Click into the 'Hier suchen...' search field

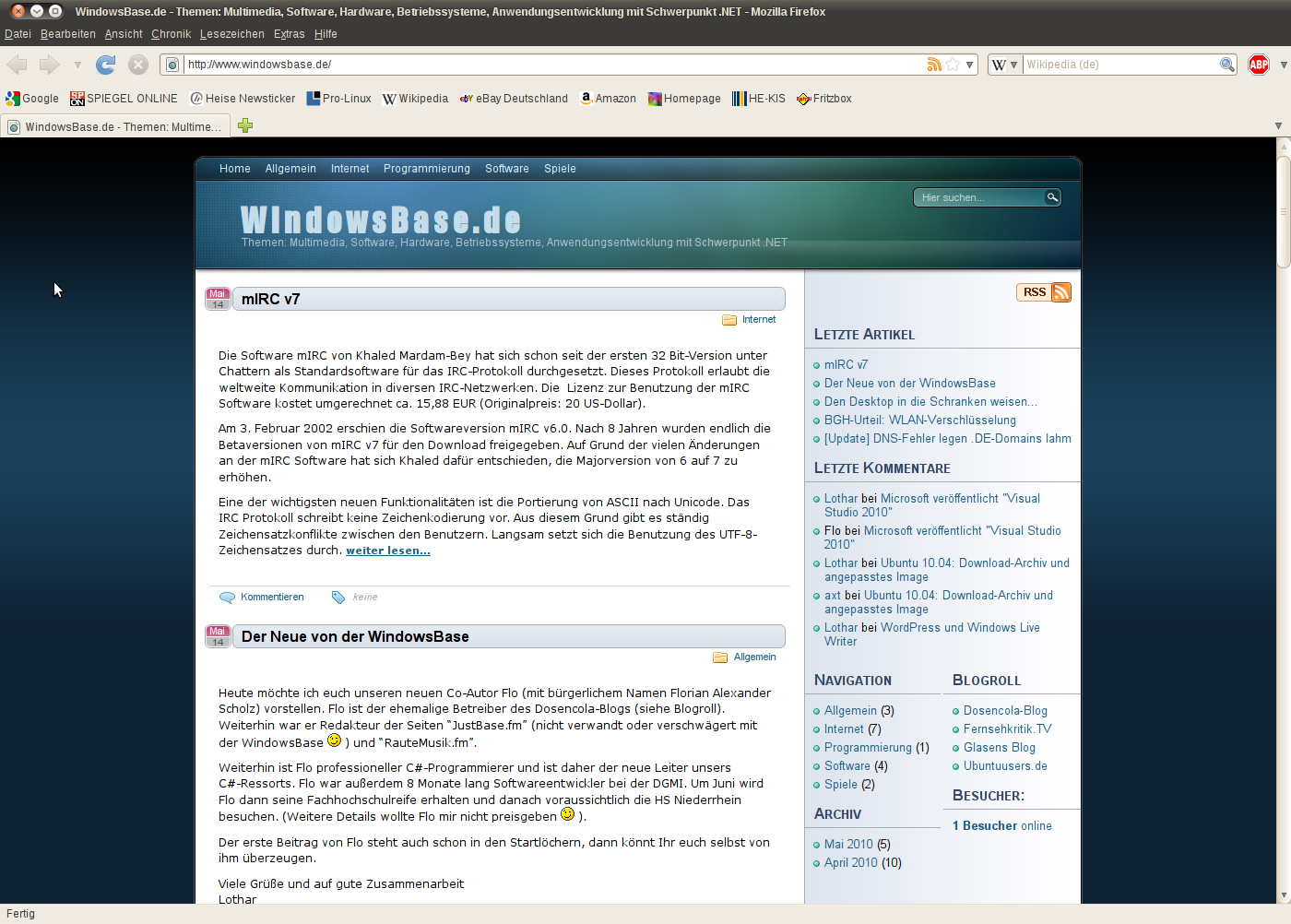tap(979, 197)
